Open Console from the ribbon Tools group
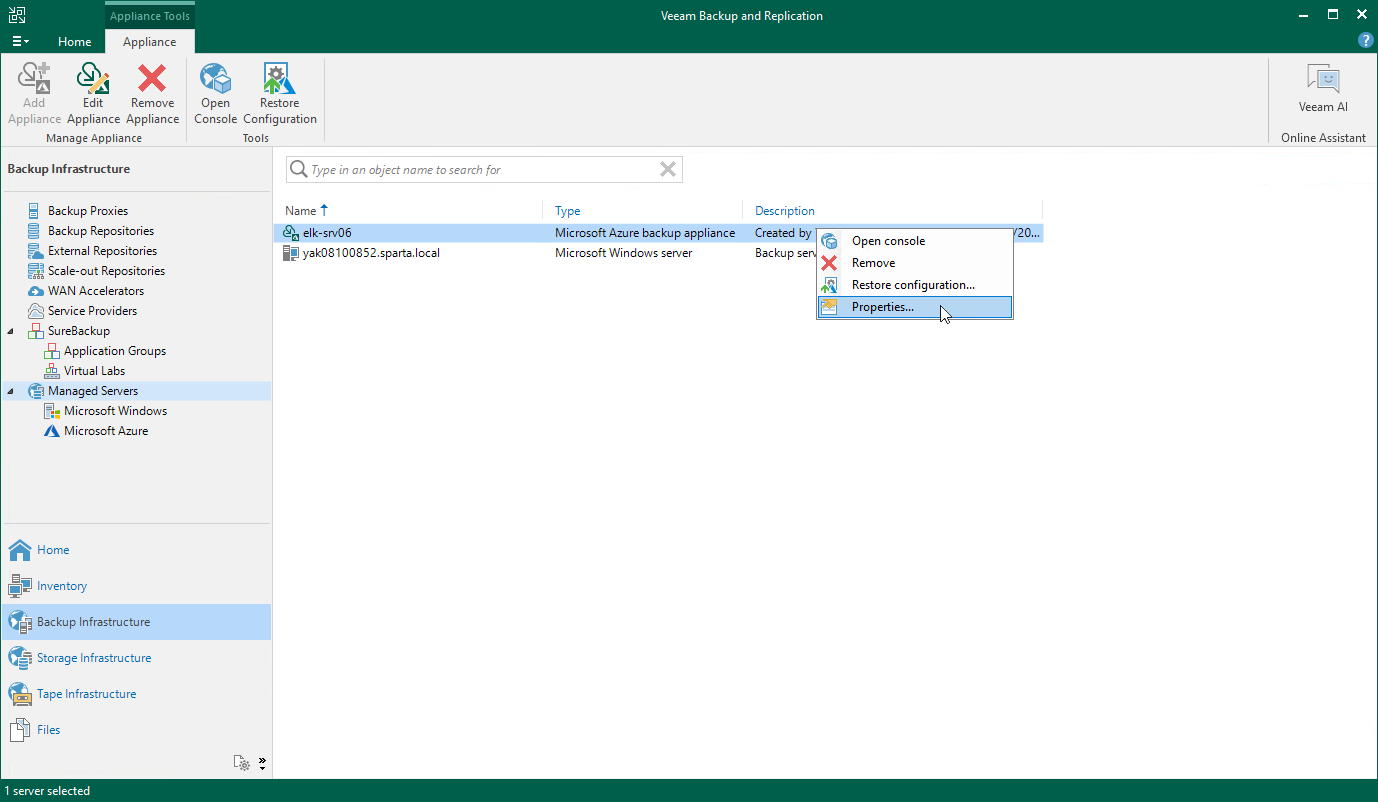1378x802 pixels. pos(215,94)
